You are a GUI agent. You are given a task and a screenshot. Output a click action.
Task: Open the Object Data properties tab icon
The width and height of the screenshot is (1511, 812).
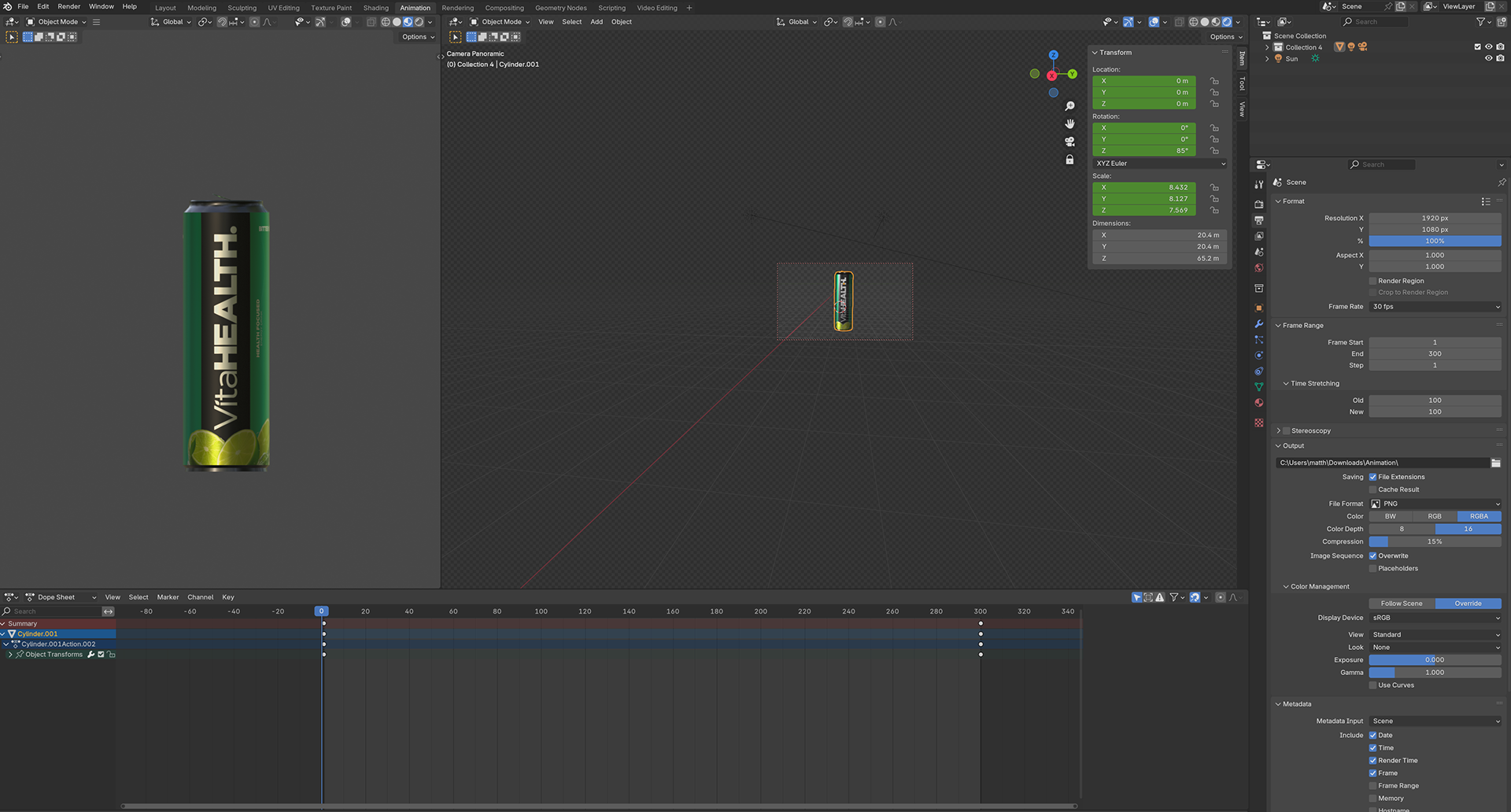click(1259, 386)
